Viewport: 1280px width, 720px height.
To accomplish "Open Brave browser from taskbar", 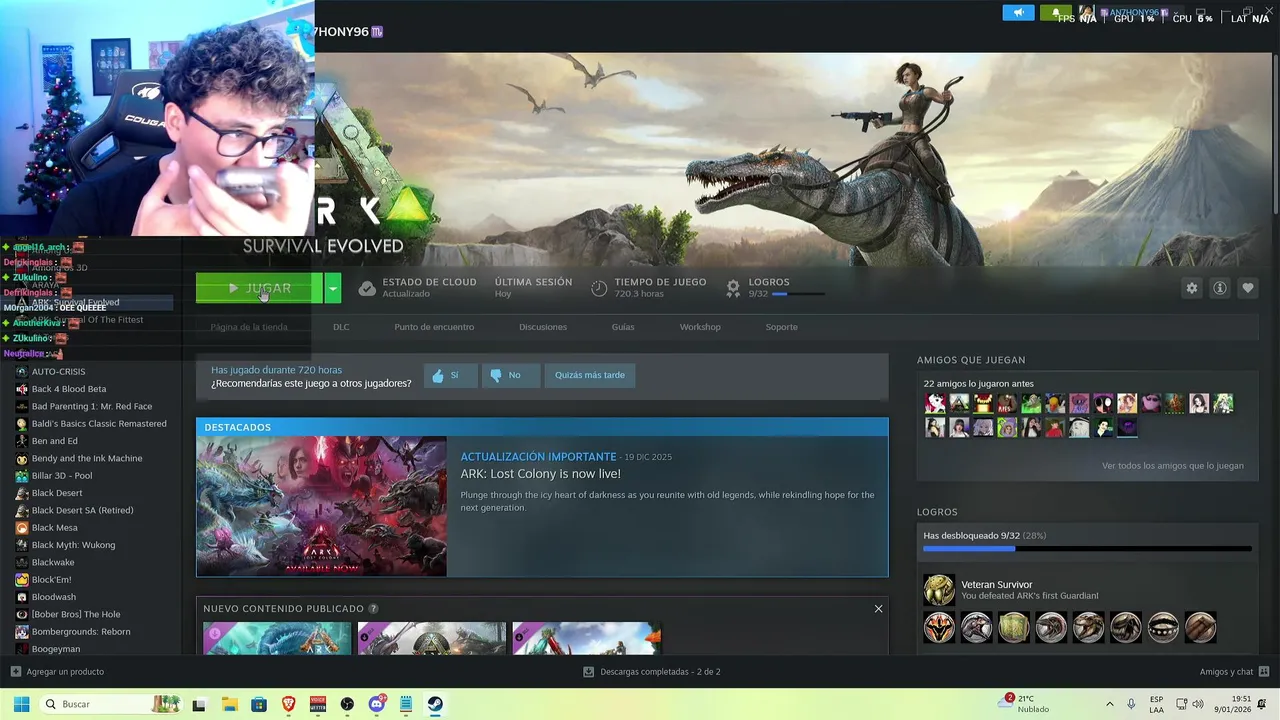I will pos(288,704).
